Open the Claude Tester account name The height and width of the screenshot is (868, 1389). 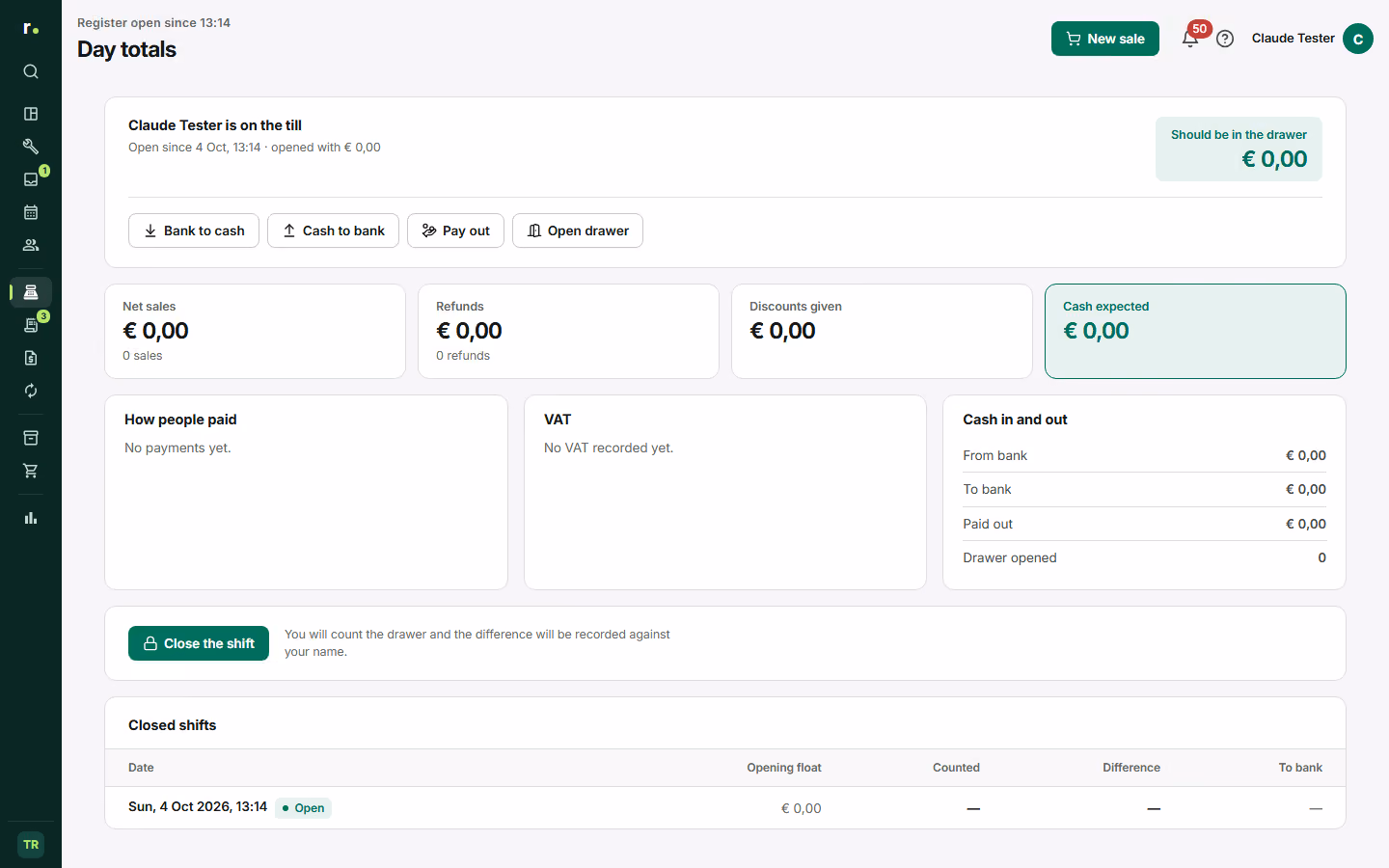click(1293, 39)
